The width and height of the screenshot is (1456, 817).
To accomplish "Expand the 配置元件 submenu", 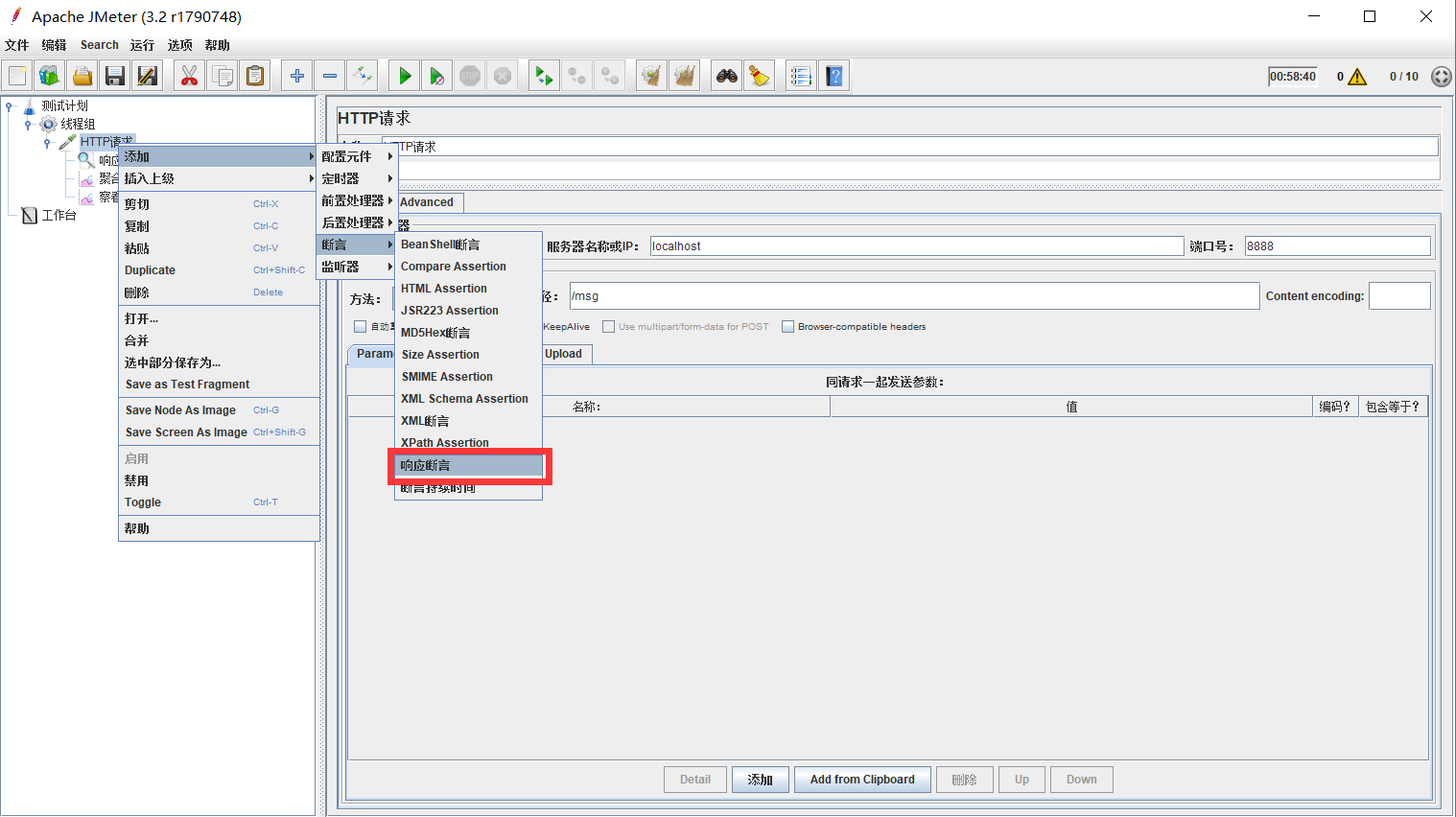I will tap(356, 156).
